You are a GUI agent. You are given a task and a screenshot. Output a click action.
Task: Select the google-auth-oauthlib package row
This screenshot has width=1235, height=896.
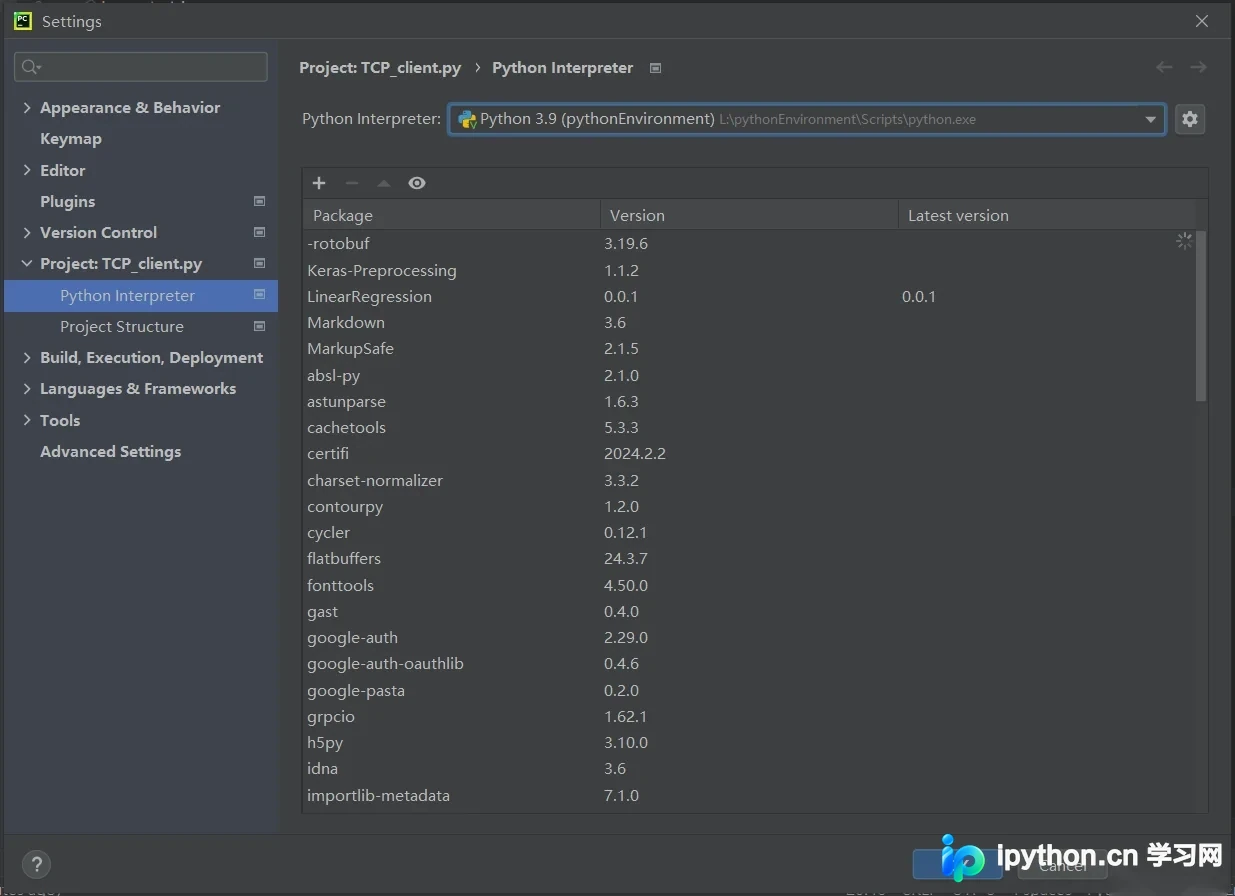tap(749, 664)
